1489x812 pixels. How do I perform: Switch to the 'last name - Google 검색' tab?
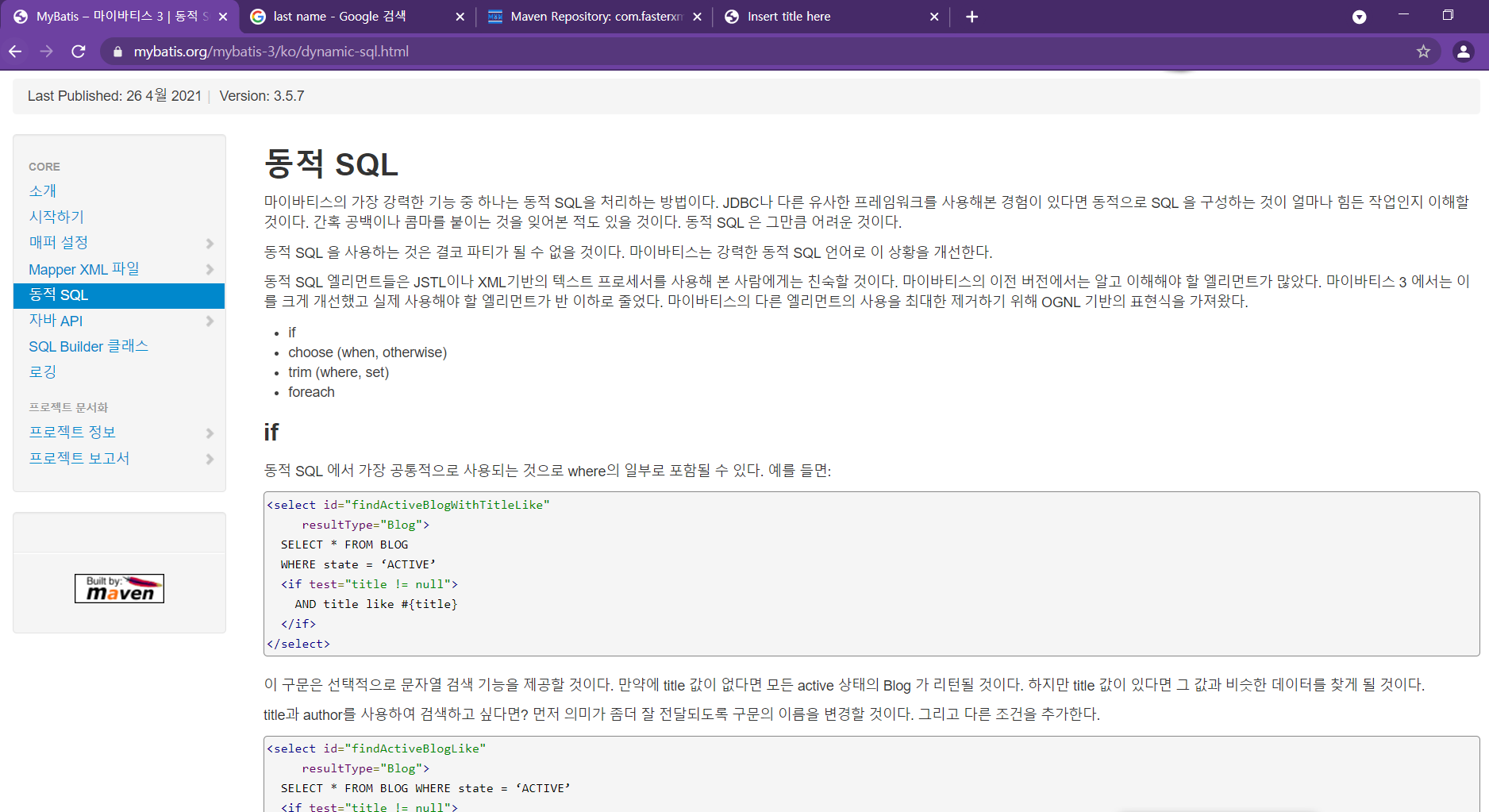[x=357, y=17]
